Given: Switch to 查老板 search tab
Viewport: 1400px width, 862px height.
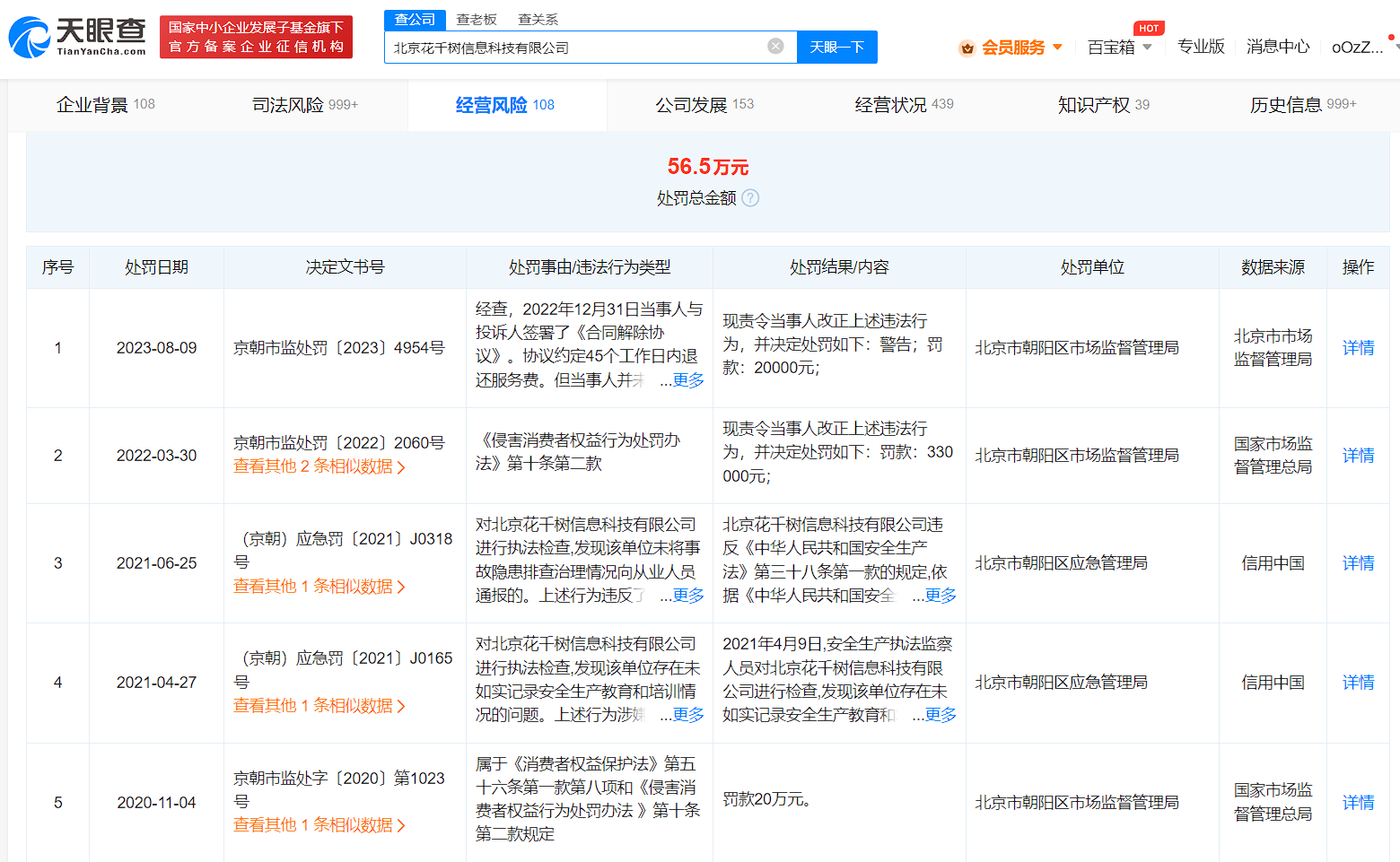Looking at the screenshot, I should click(477, 20).
